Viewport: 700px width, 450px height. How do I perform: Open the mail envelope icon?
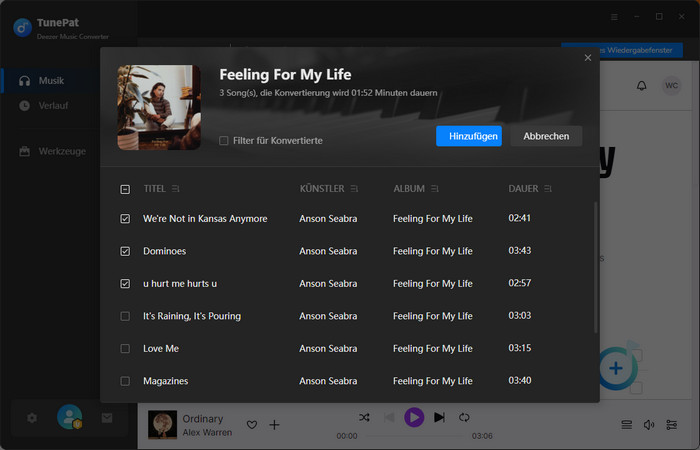pyautogui.click(x=107, y=418)
